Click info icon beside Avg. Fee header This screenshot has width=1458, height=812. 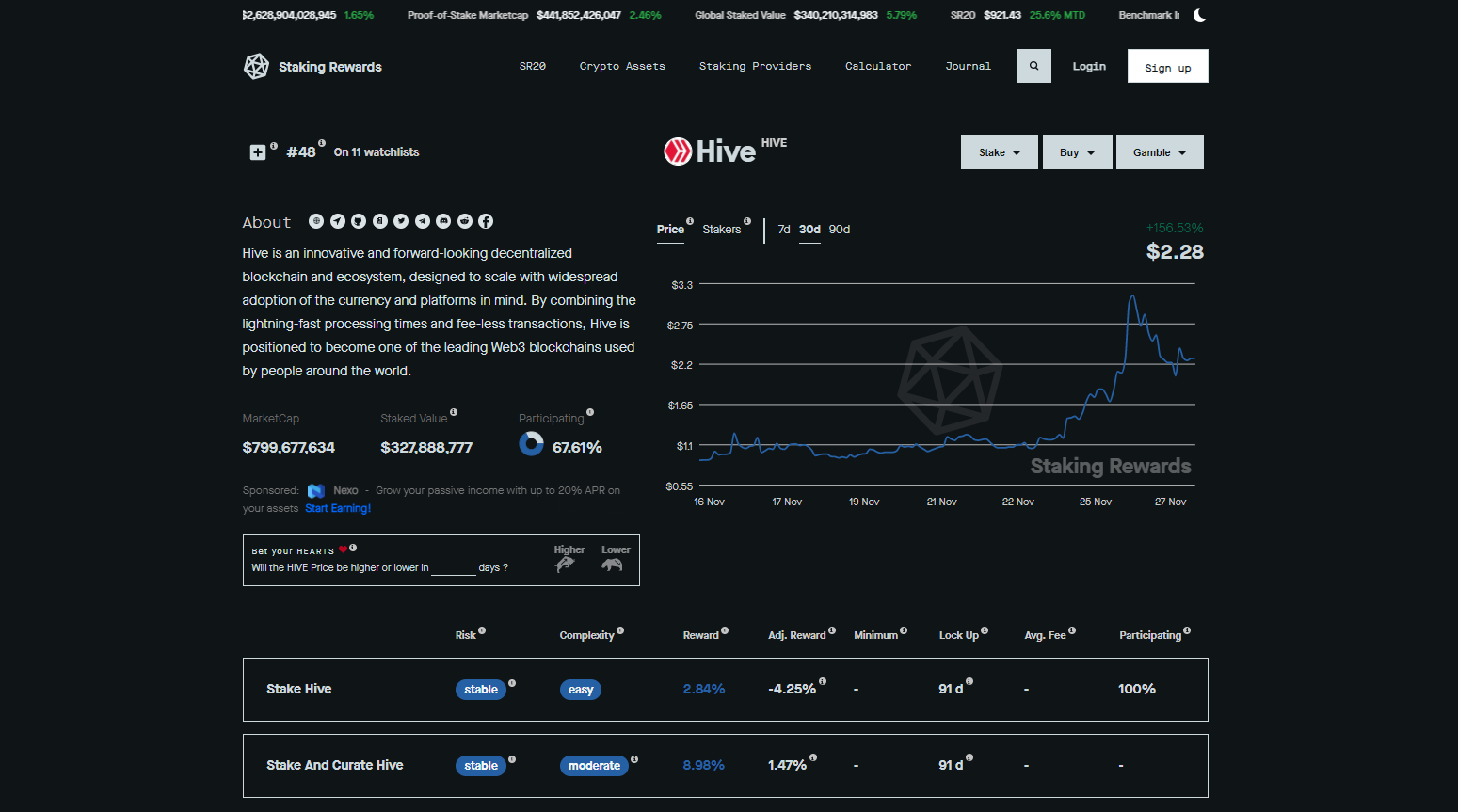click(x=1072, y=630)
